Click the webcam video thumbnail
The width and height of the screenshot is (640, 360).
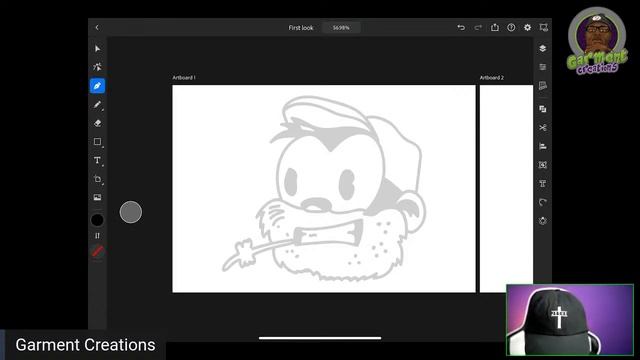click(x=570, y=320)
